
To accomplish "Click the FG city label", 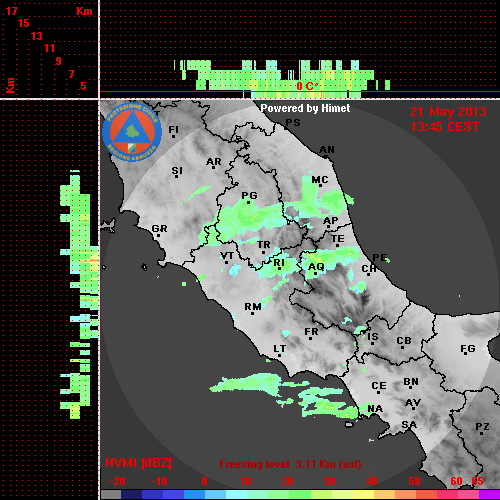I will [468, 349].
